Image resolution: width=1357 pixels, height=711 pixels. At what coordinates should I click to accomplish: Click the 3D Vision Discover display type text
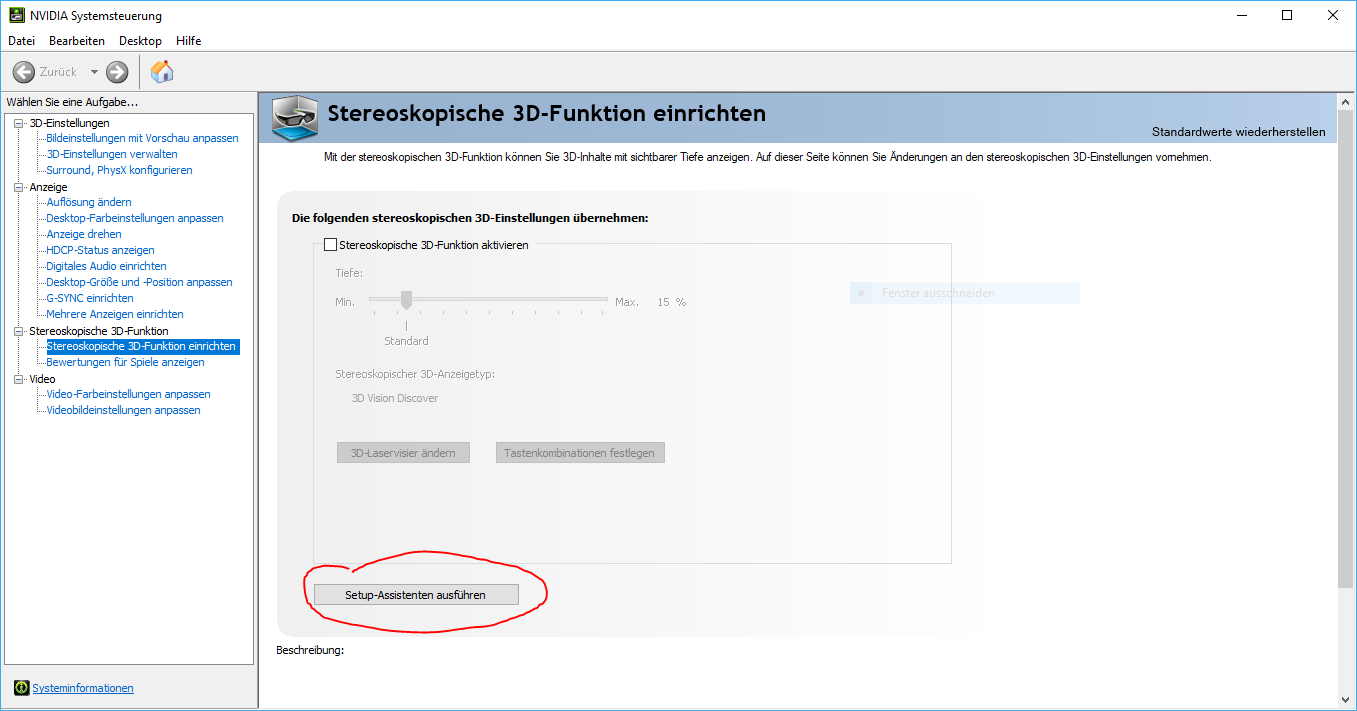(x=395, y=398)
